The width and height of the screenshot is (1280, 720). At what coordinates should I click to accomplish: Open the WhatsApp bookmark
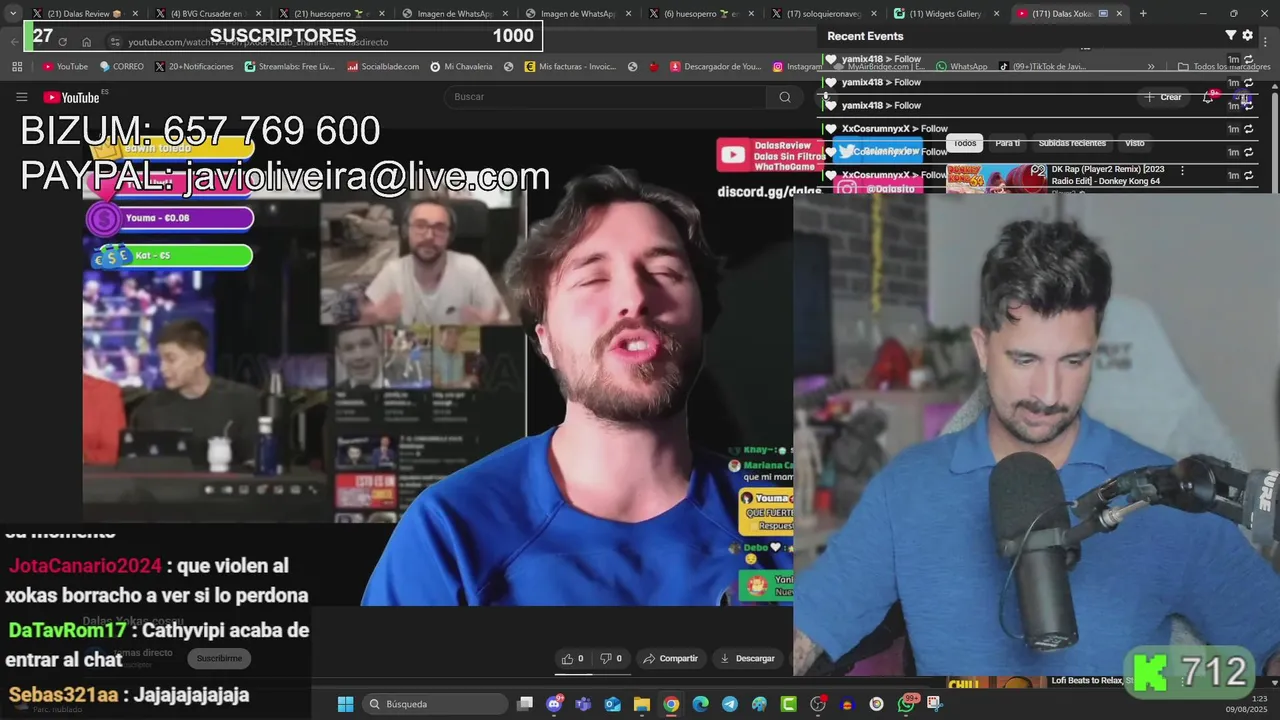tap(960, 66)
